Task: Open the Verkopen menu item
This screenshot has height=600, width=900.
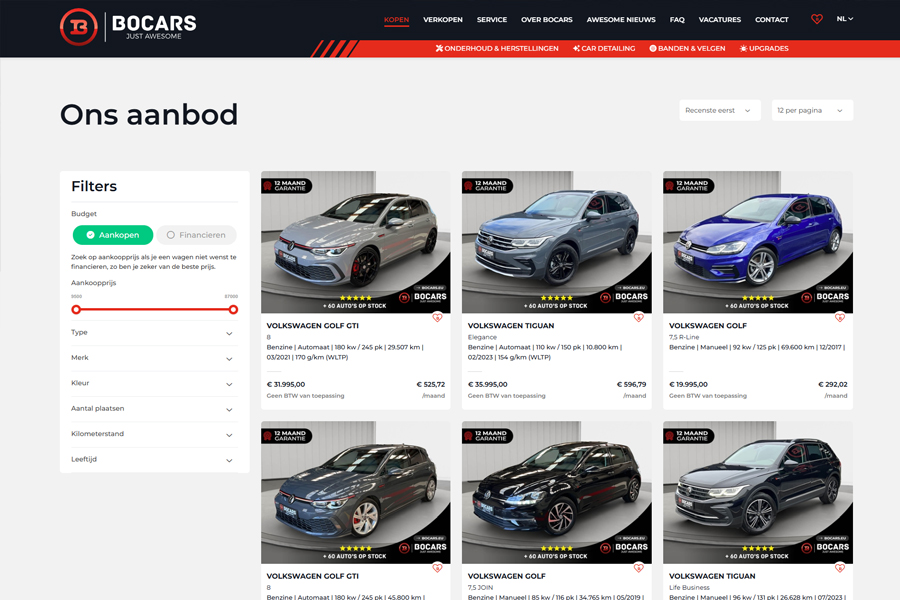Action: click(443, 20)
